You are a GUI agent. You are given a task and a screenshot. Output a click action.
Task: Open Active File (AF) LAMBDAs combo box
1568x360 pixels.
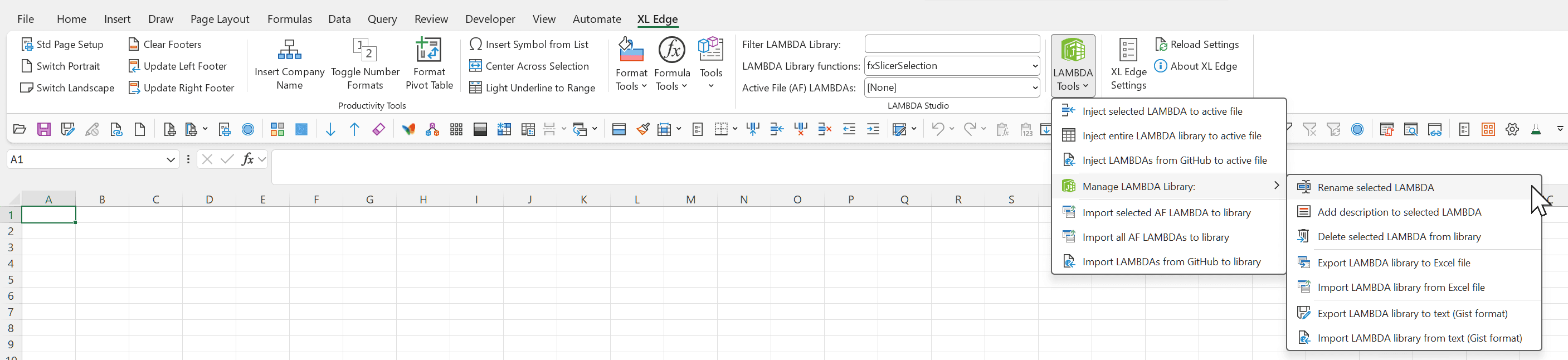(1034, 87)
